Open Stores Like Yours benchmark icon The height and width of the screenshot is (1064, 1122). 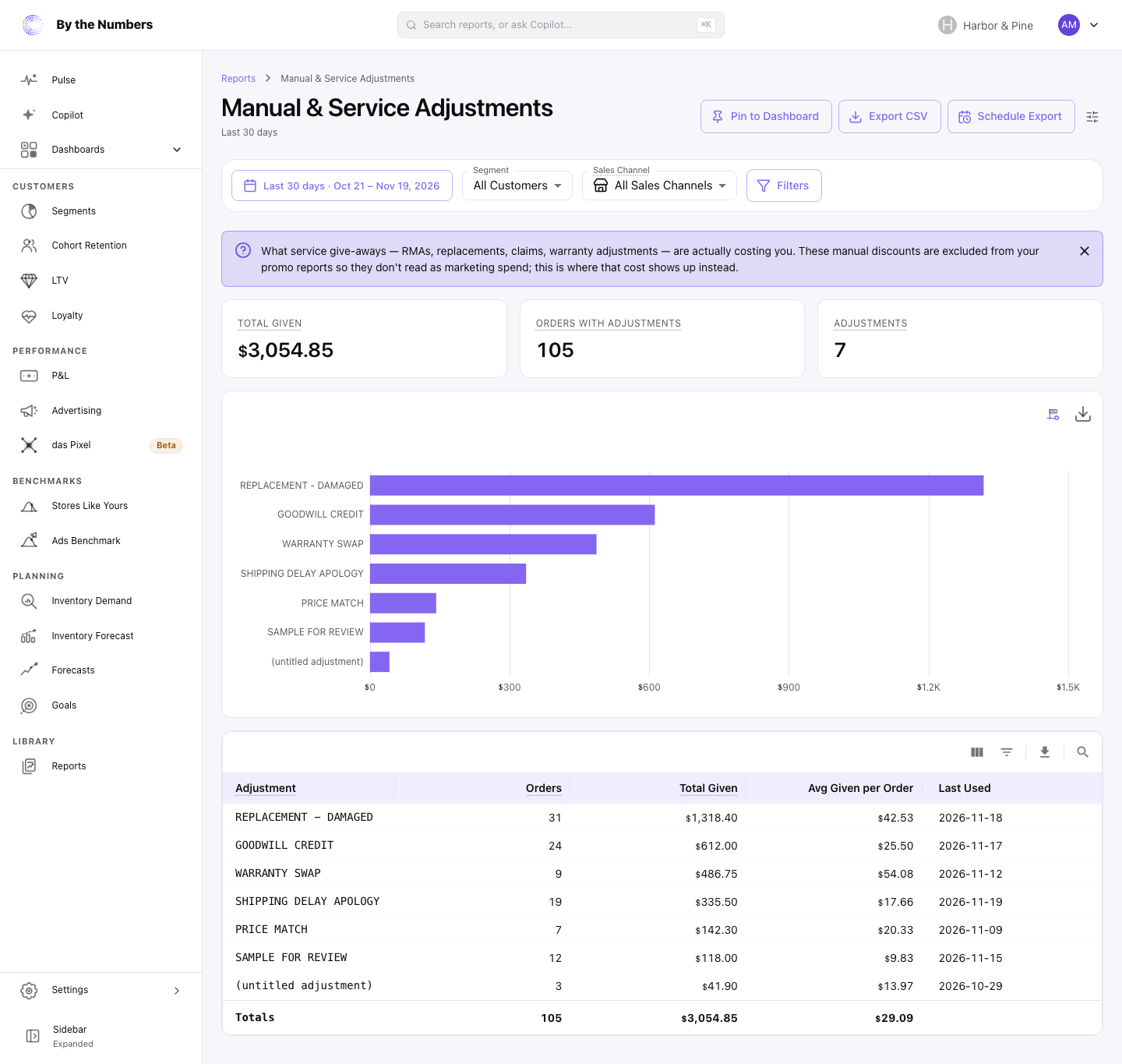coord(29,506)
